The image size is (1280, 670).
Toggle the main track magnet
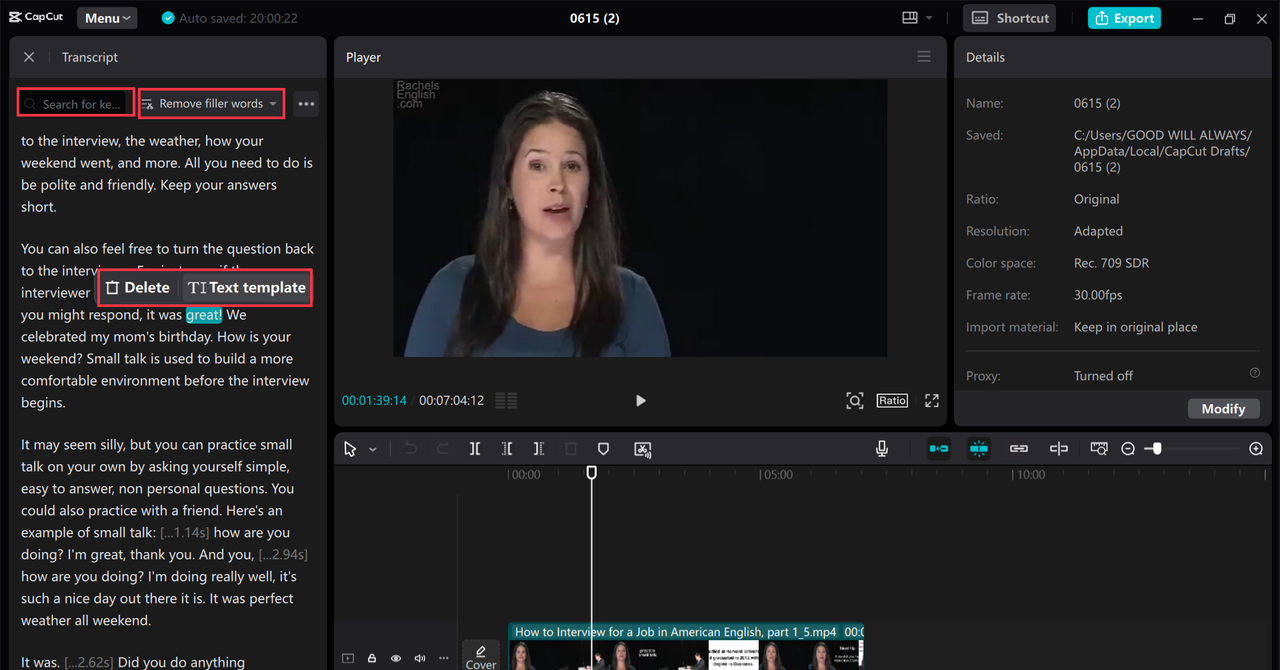(x=939, y=449)
